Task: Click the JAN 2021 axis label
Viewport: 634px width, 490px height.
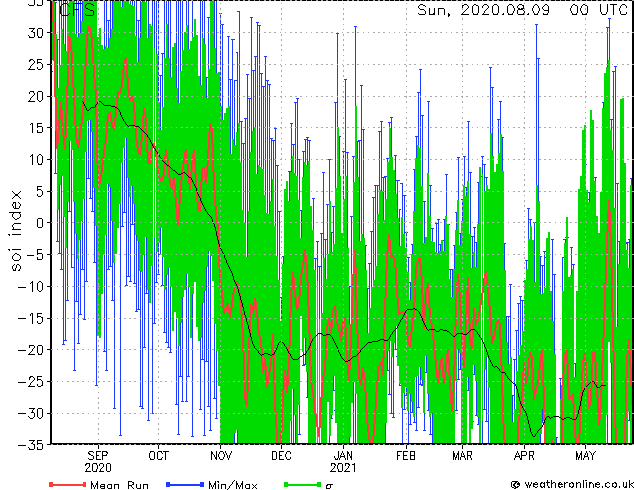Action: point(343,462)
